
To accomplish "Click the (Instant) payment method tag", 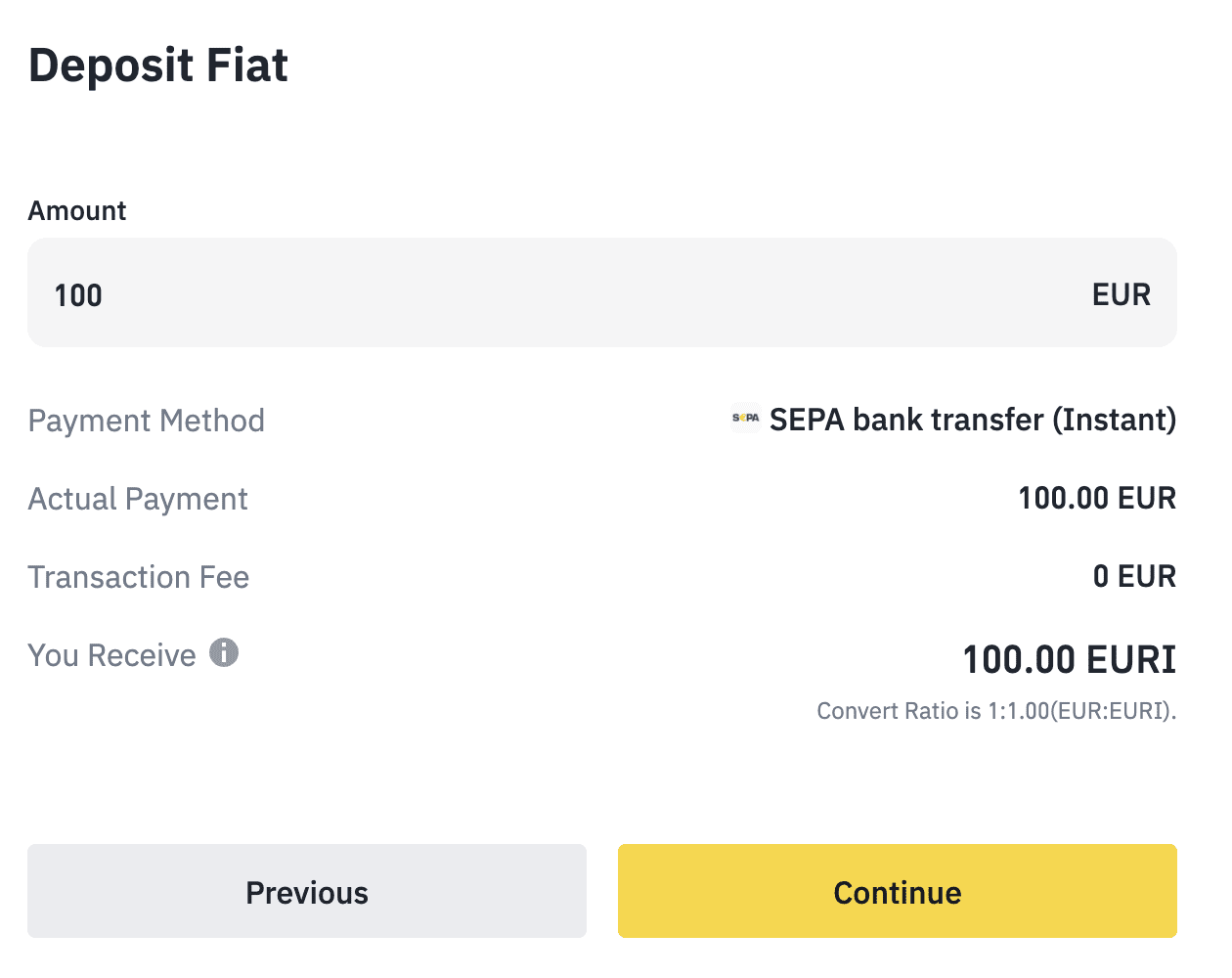I will pyautogui.click(x=1114, y=420).
